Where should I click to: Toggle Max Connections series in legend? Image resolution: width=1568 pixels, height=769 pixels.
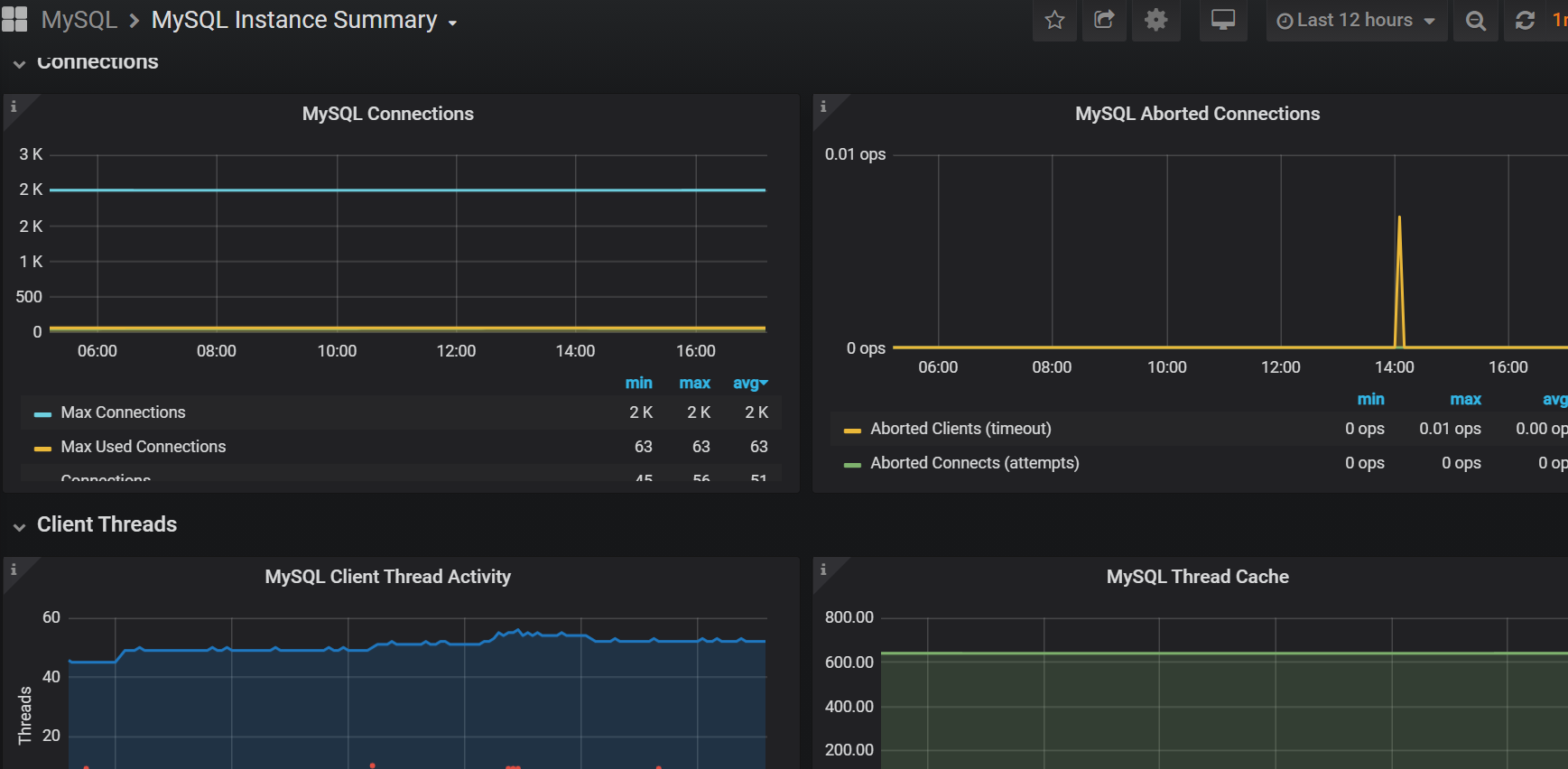tap(123, 412)
